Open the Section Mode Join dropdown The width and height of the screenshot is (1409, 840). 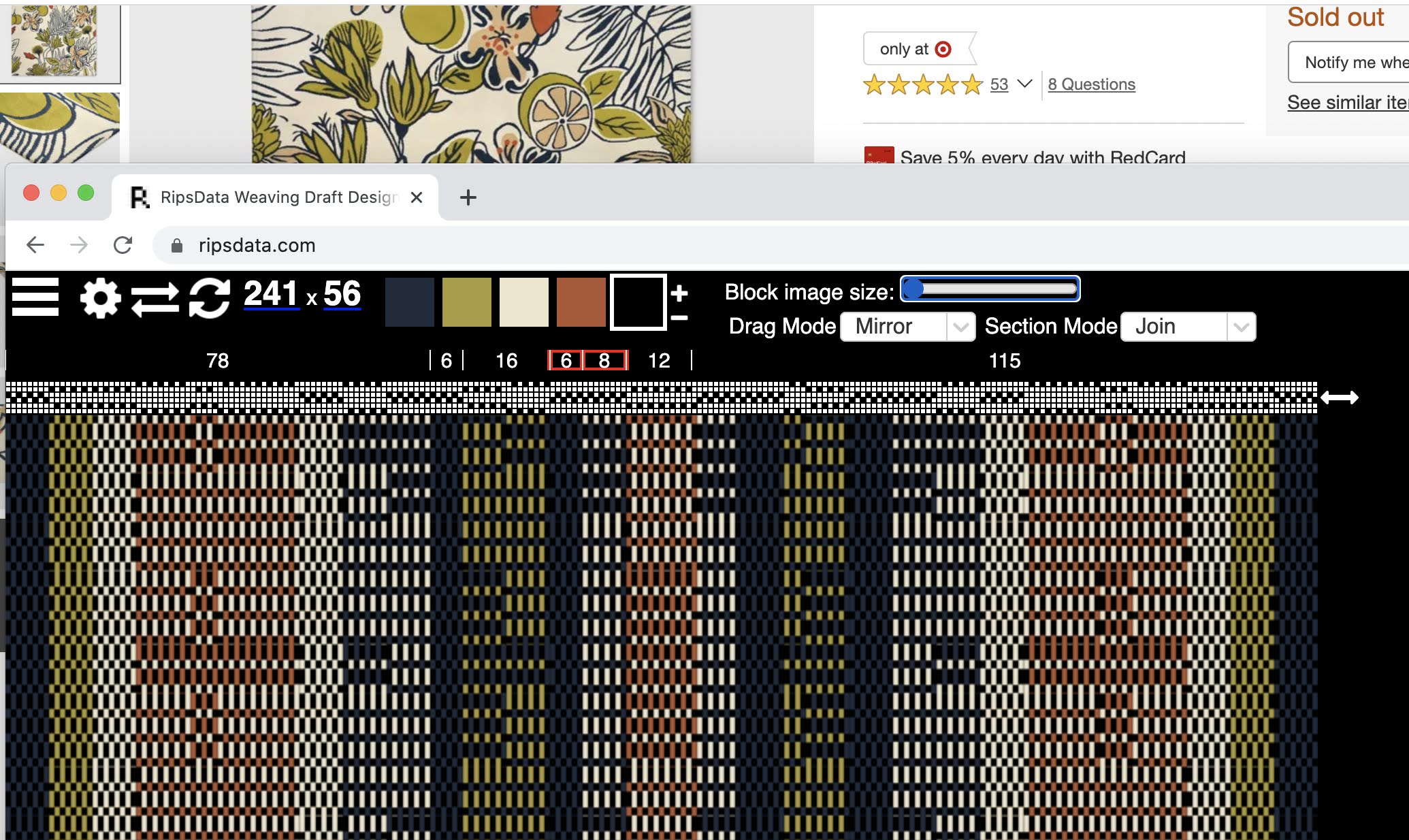point(1188,327)
